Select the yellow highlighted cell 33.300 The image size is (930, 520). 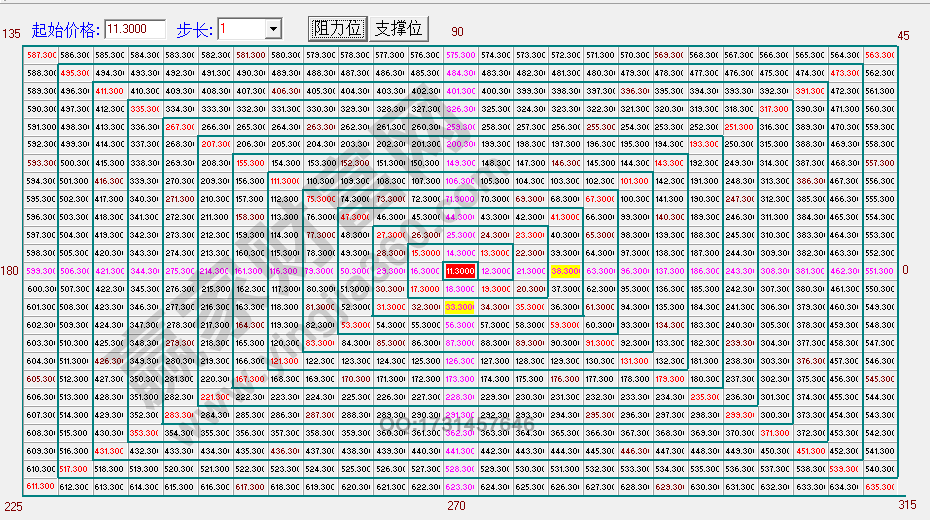pos(460,307)
